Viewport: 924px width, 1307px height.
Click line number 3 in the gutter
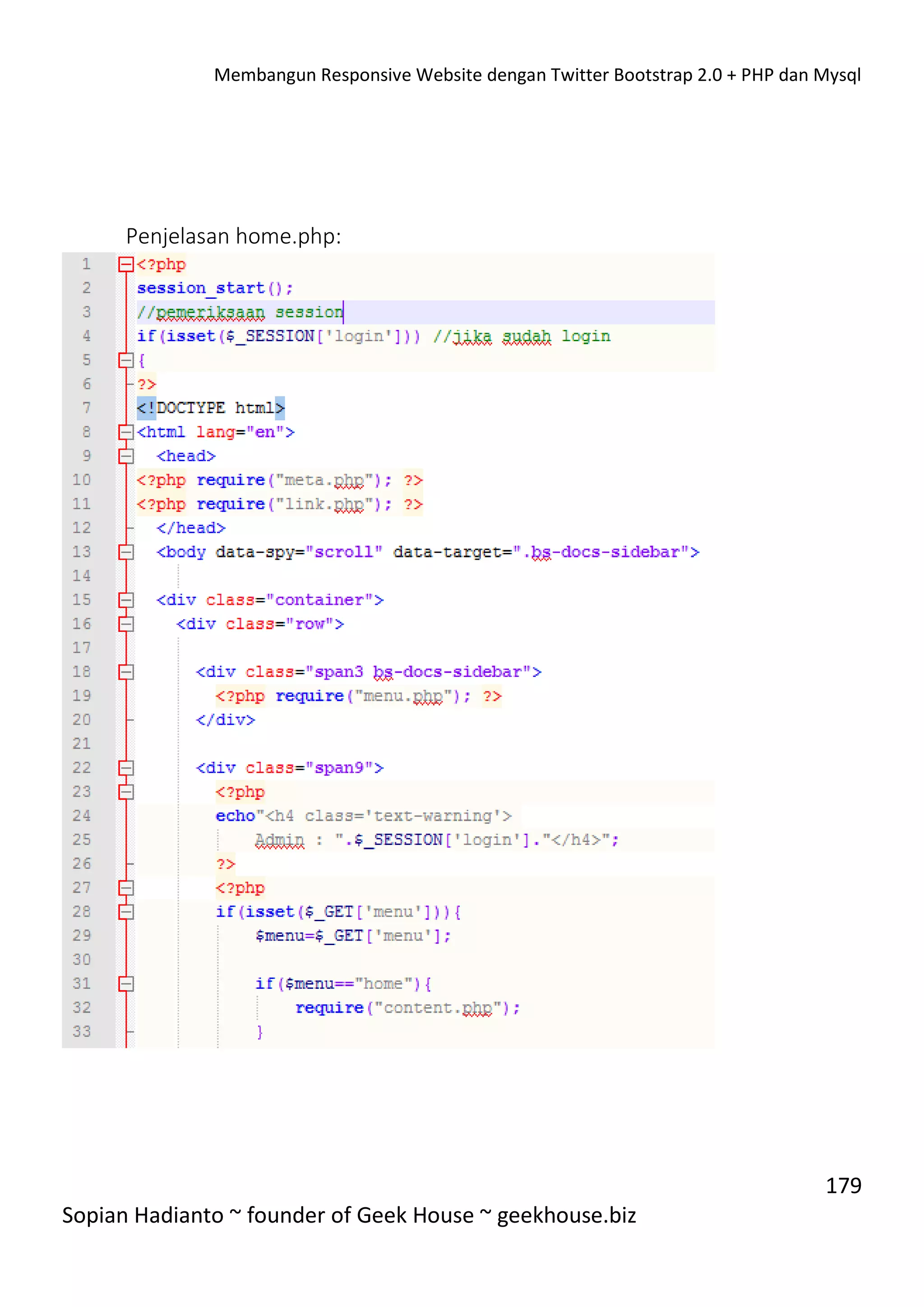[x=87, y=312]
